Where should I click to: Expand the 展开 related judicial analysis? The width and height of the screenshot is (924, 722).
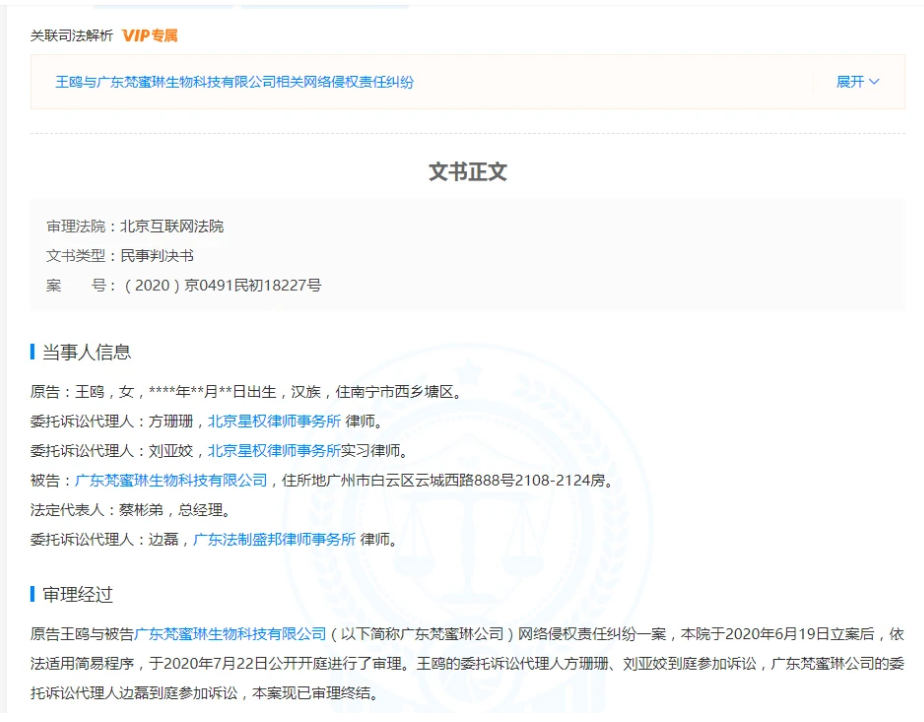point(857,82)
